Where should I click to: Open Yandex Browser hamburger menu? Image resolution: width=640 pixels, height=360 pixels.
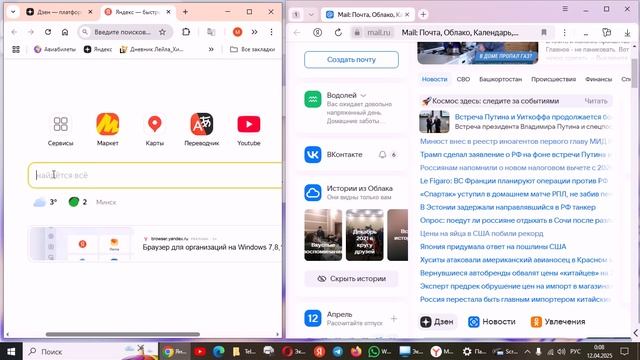(565, 9)
